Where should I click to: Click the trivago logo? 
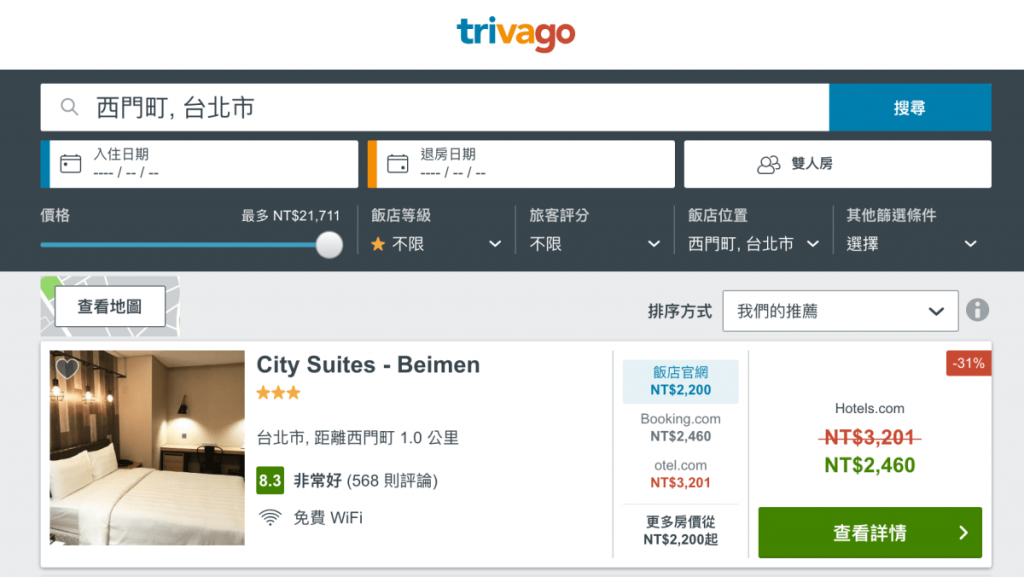coord(516,34)
